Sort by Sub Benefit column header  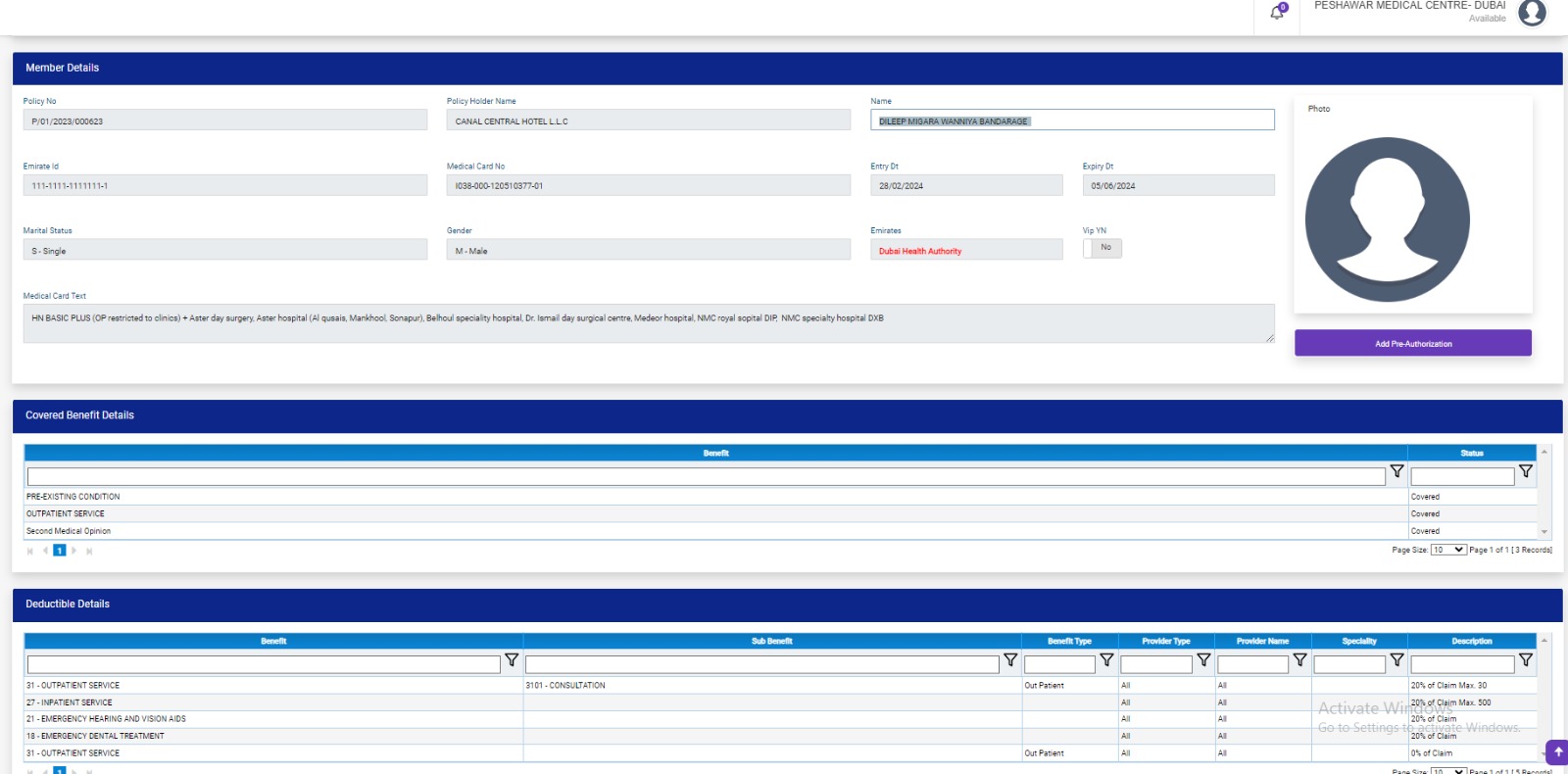(x=771, y=642)
